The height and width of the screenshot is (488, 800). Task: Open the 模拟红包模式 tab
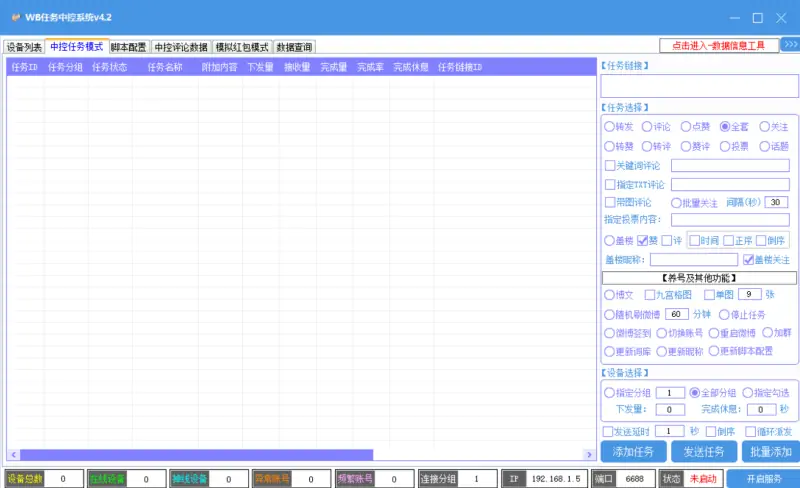(x=242, y=47)
